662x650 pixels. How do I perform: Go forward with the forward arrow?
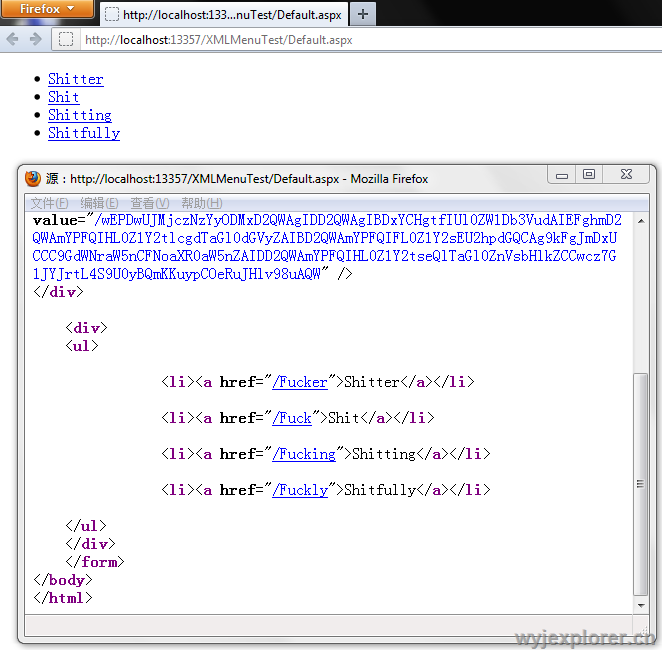click(x=36, y=39)
